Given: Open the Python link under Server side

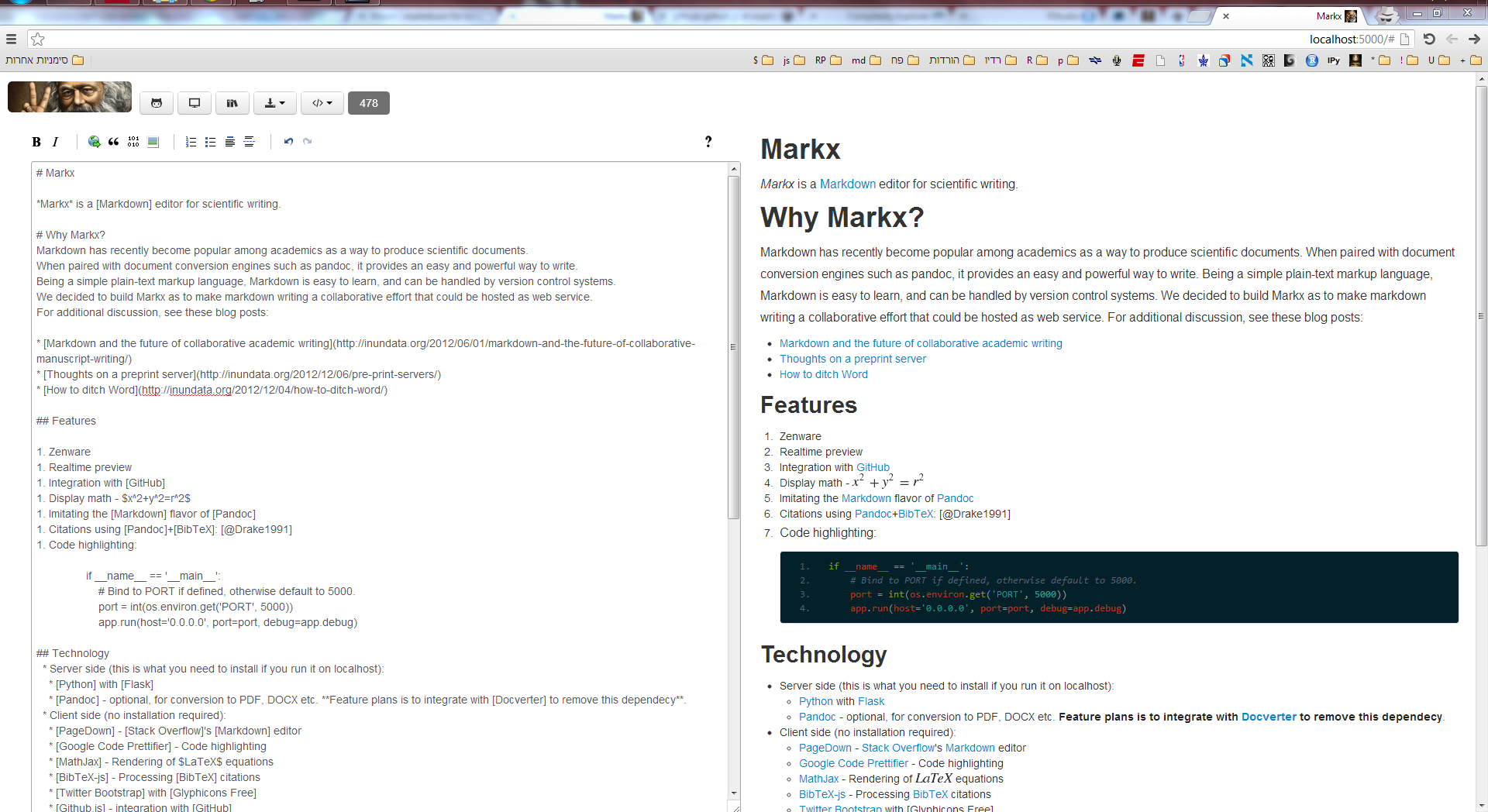Looking at the screenshot, I should 816,701.
